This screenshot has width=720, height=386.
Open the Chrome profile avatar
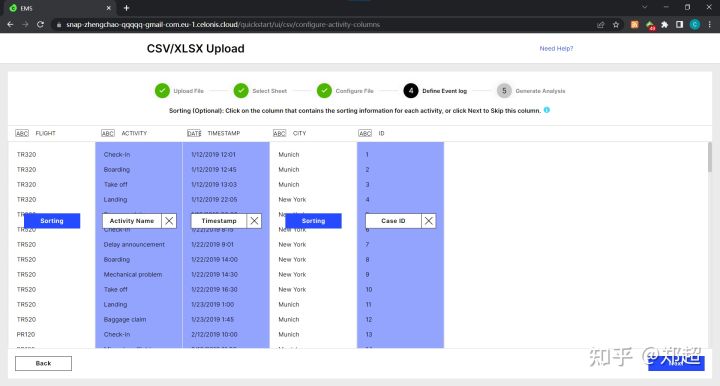click(695, 25)
